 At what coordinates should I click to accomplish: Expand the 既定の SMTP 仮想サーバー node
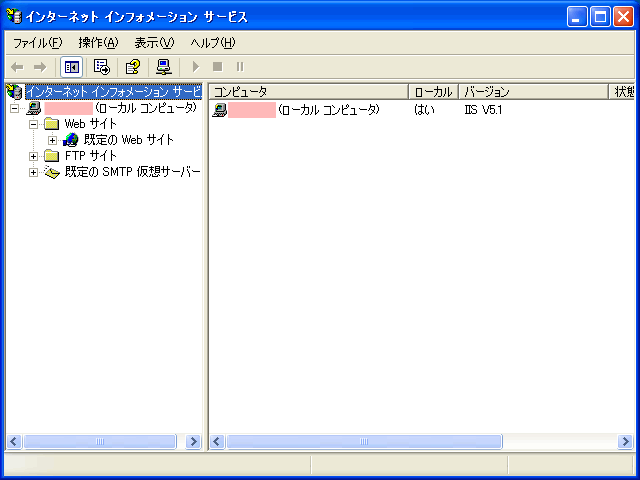tap(34, 172)
